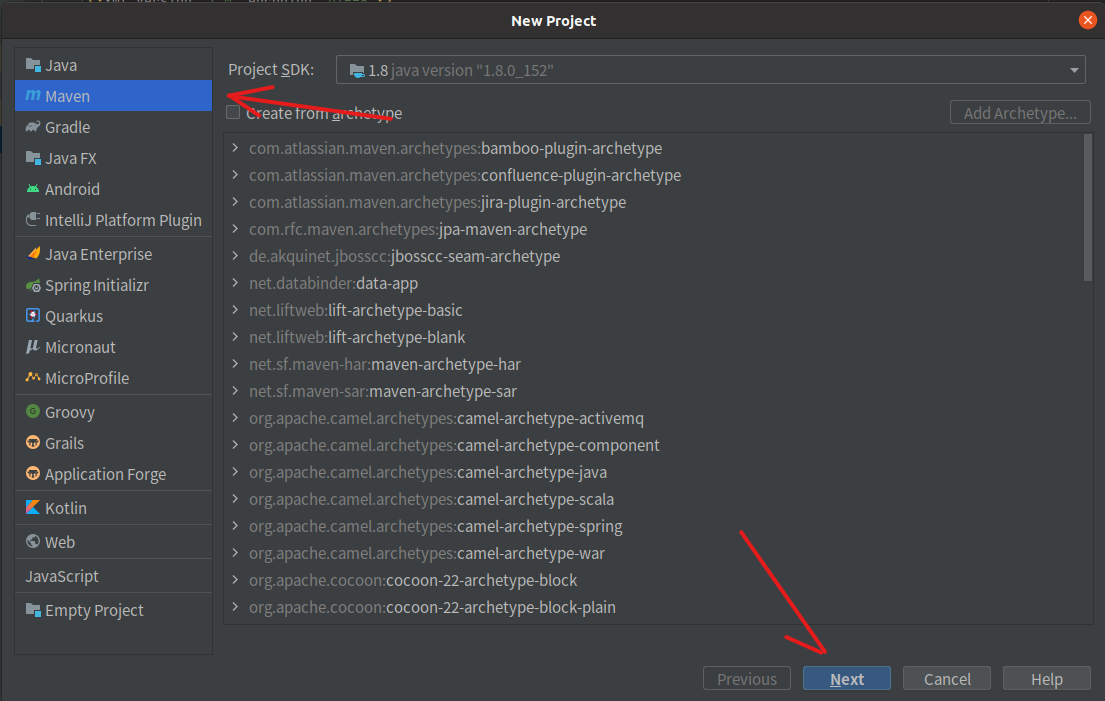Open Help for the dialog

point(1047,678)
